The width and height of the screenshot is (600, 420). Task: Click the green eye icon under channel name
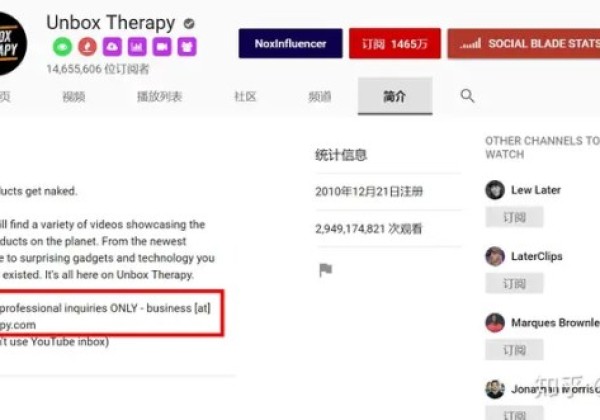pos(62,47)
